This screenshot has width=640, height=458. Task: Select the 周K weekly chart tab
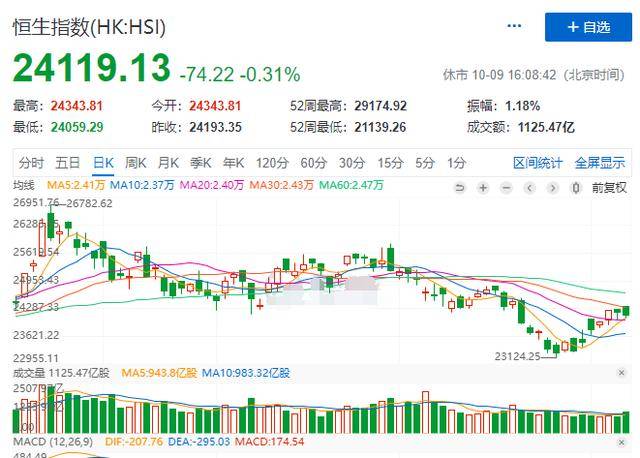click(x=135, y=163)
